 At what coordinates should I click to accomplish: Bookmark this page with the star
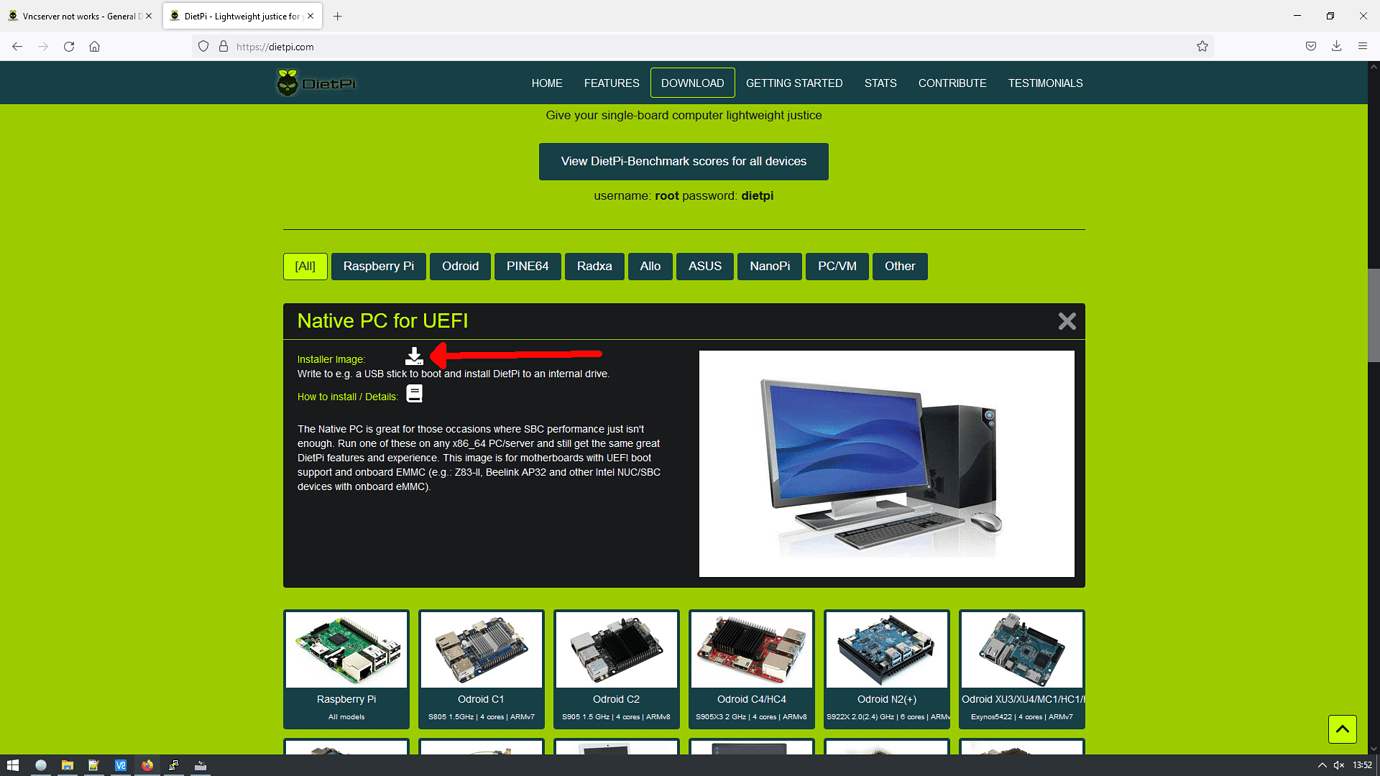(x=1202, y=46)
